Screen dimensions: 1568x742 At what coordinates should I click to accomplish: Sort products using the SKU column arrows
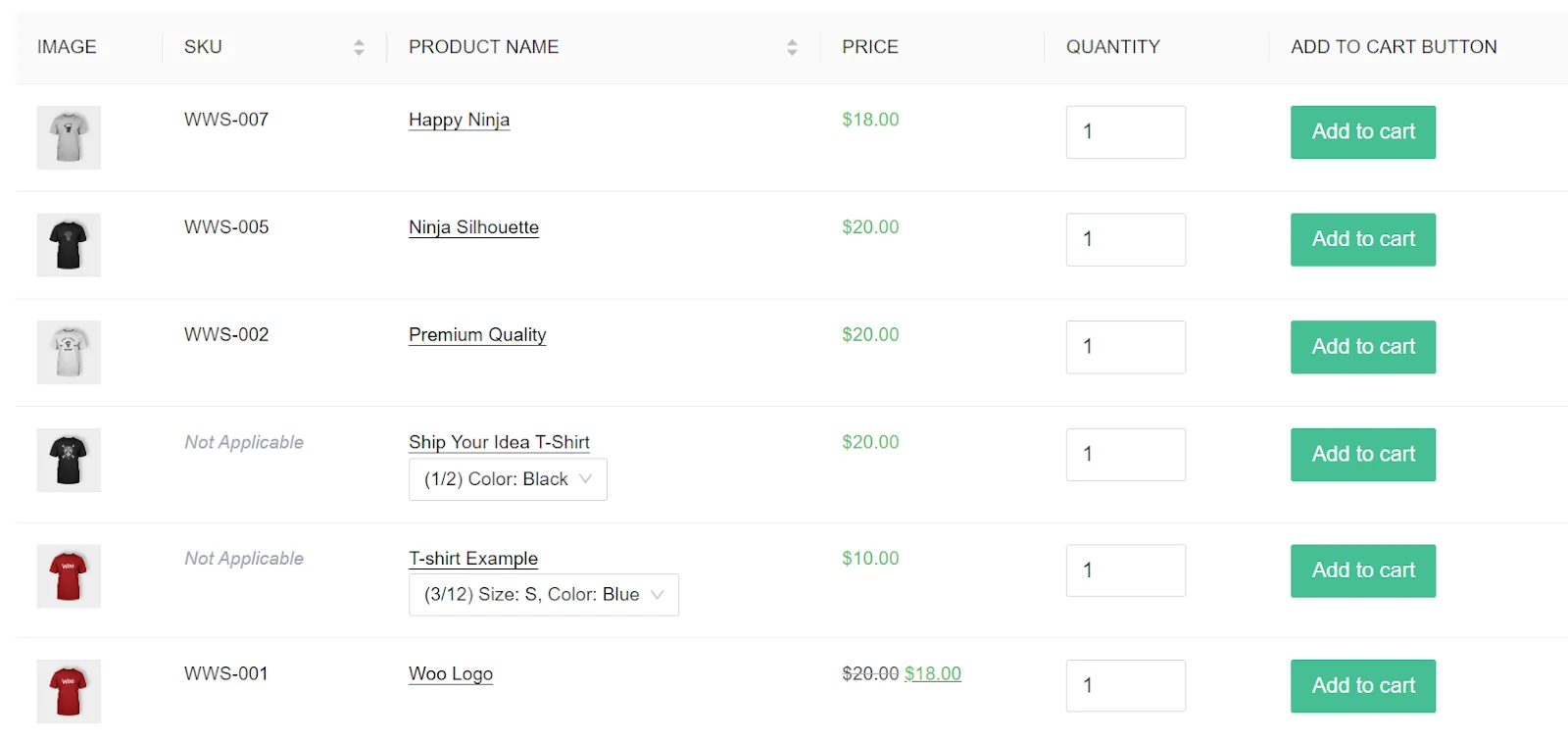[359, 46]
